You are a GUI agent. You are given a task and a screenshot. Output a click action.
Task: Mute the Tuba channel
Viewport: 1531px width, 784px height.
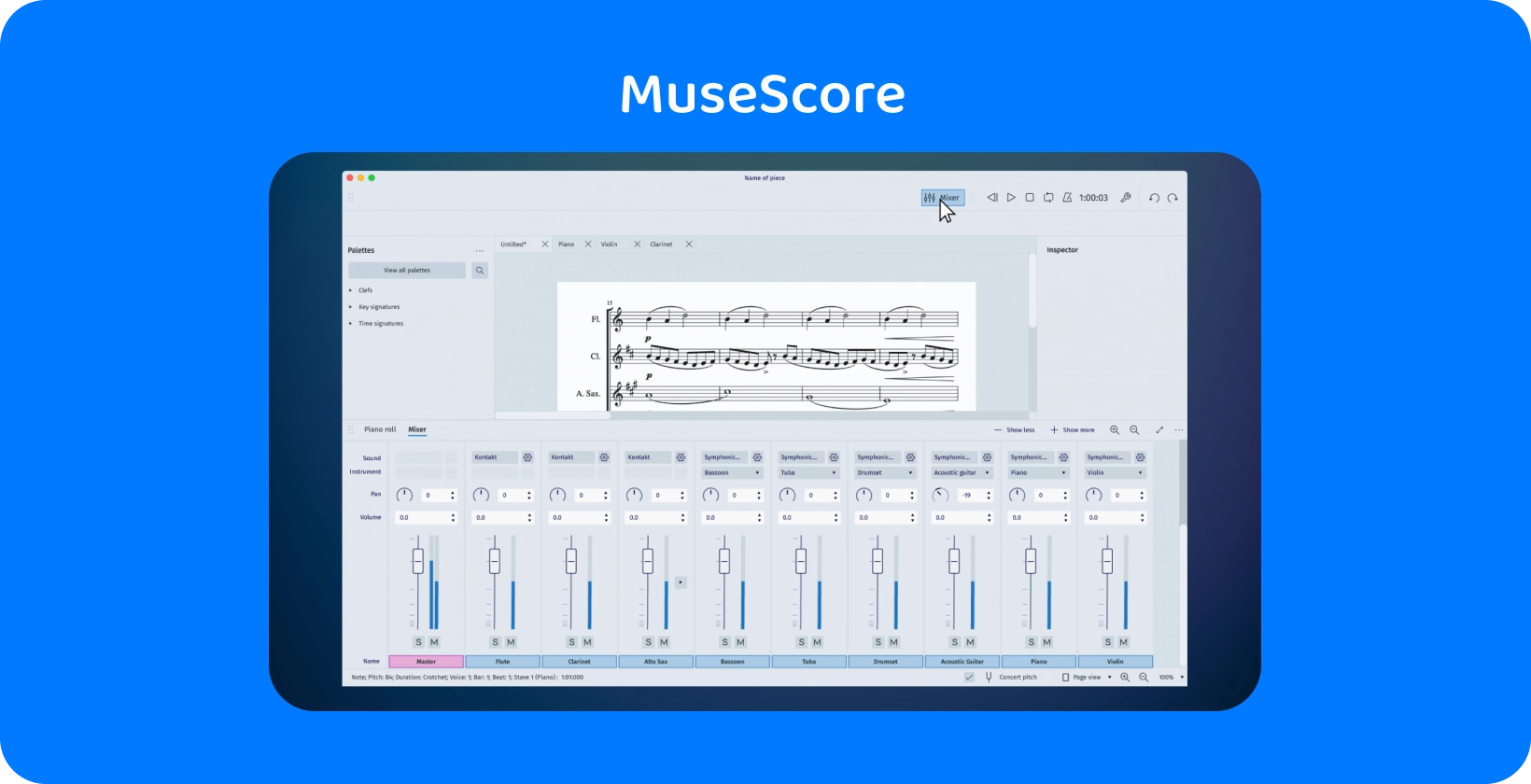(817, 642)
